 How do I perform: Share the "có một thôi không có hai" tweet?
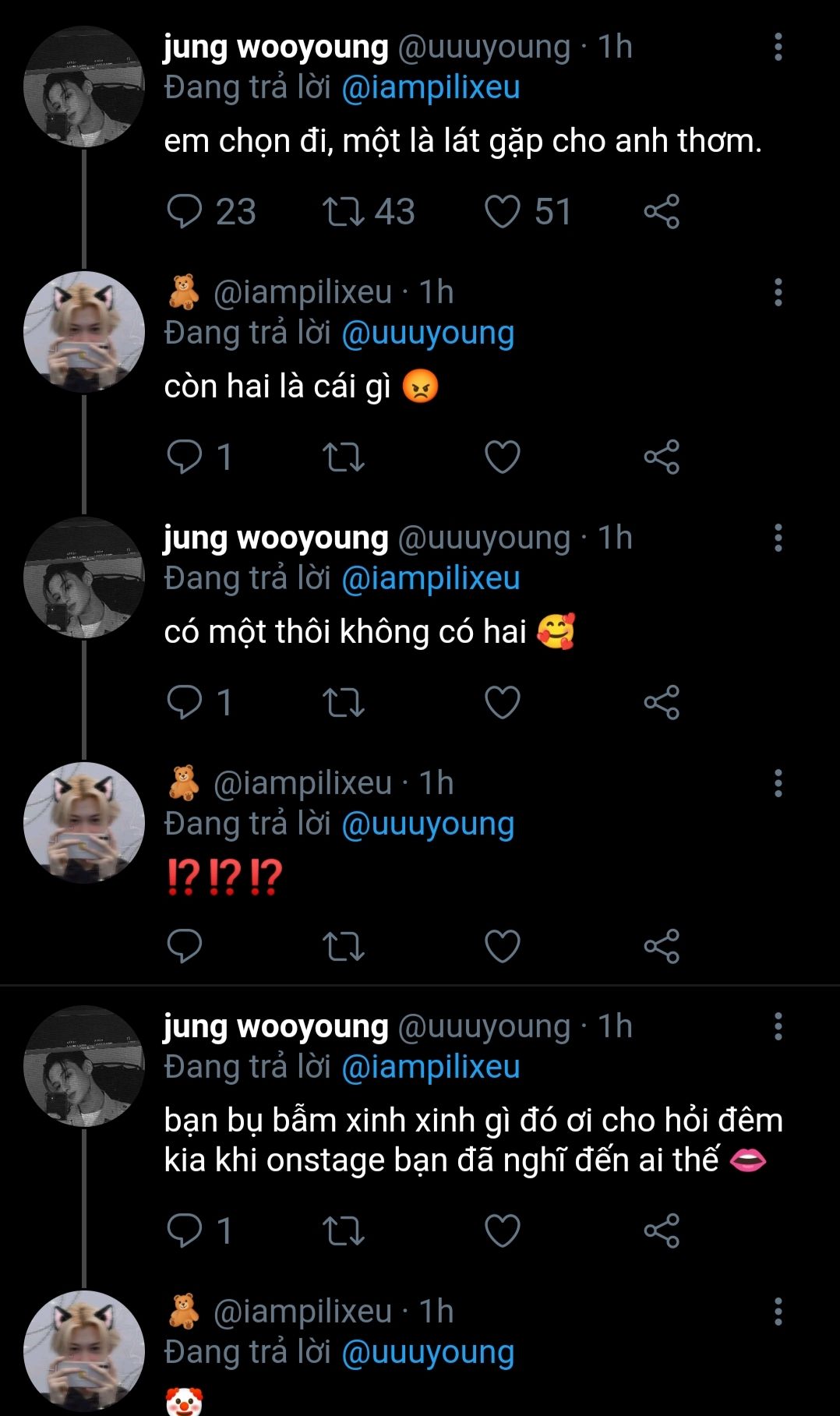[662, 702]
